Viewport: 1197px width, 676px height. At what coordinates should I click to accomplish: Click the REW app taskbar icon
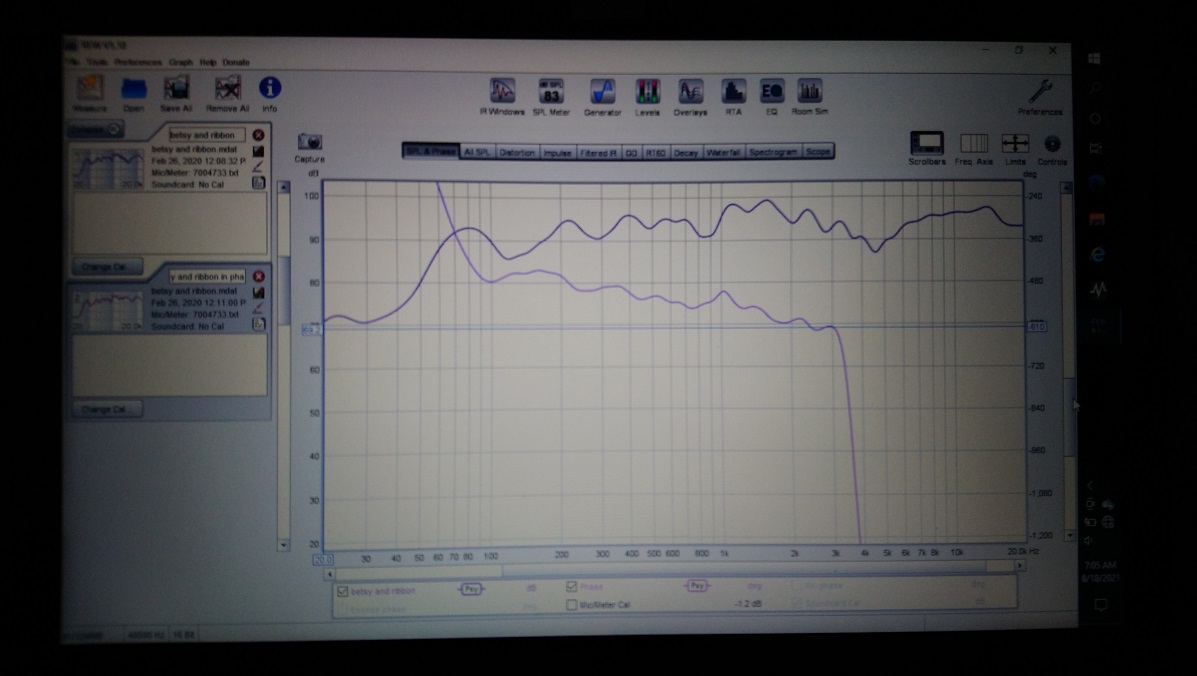click(1098, 289)
